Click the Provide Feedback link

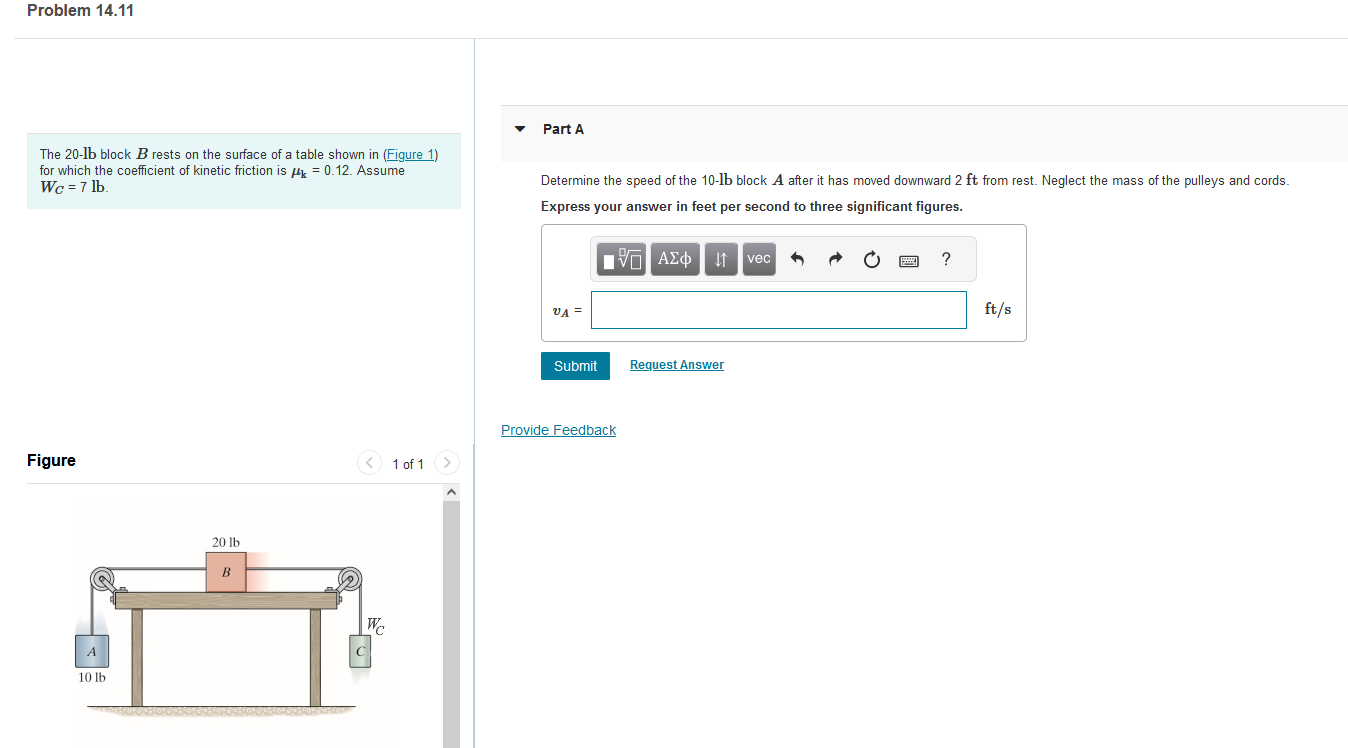click(558, 429)
